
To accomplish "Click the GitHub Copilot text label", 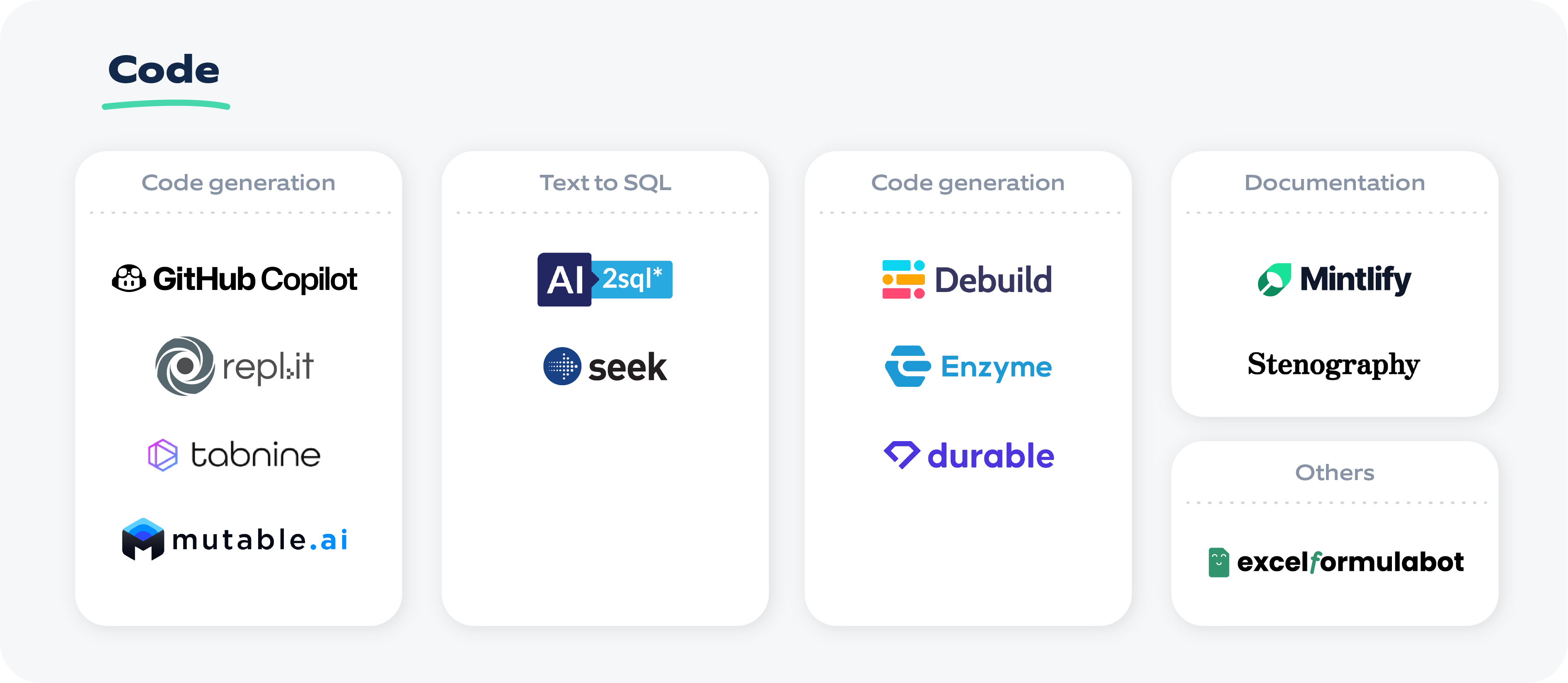I will 255,280.
